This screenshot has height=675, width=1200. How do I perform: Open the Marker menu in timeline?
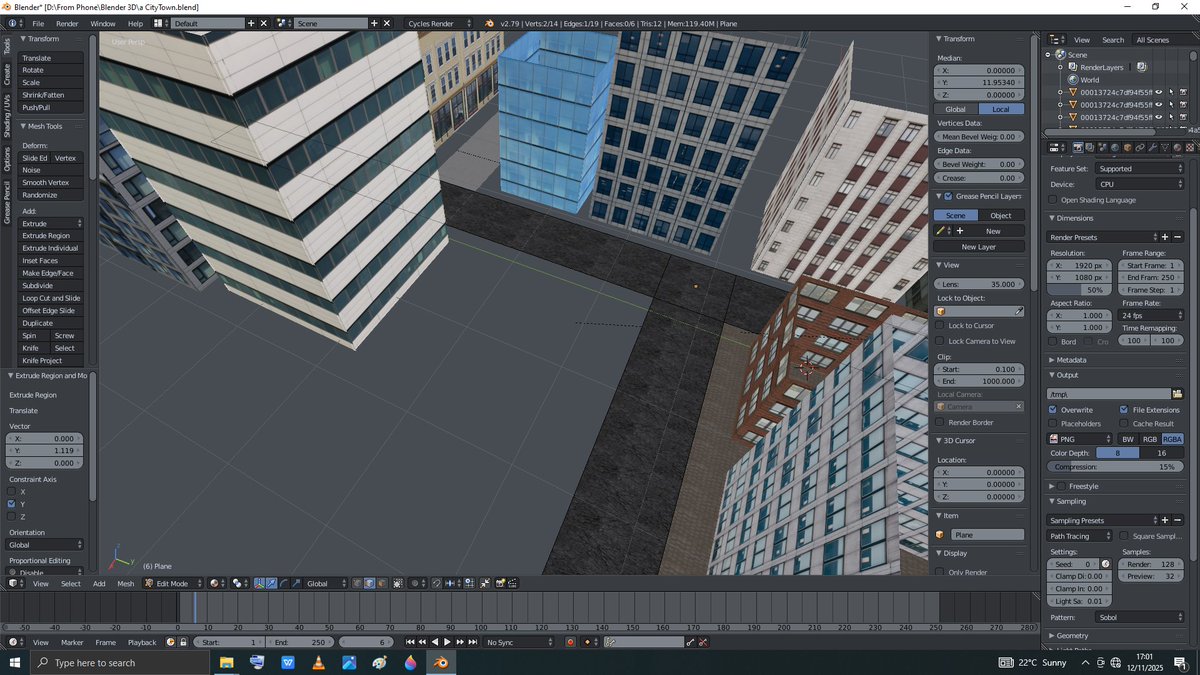tap(72, 642)
